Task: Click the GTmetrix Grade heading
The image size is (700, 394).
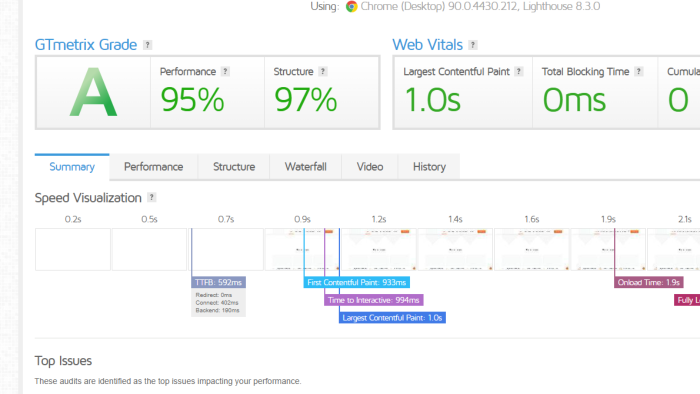Action: [86, 45]
